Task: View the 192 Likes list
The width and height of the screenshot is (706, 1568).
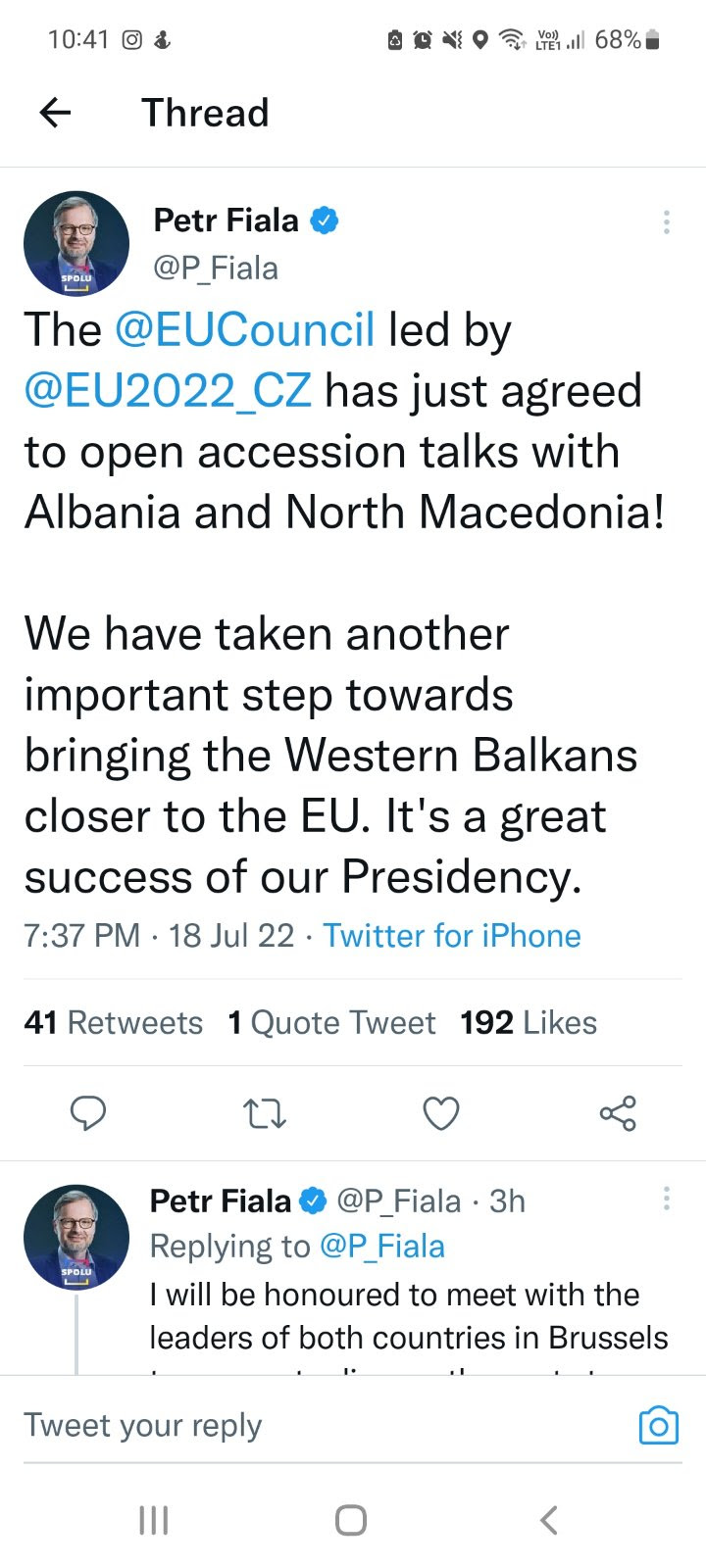Action: pyautogui.click(x=529, y=1023)
